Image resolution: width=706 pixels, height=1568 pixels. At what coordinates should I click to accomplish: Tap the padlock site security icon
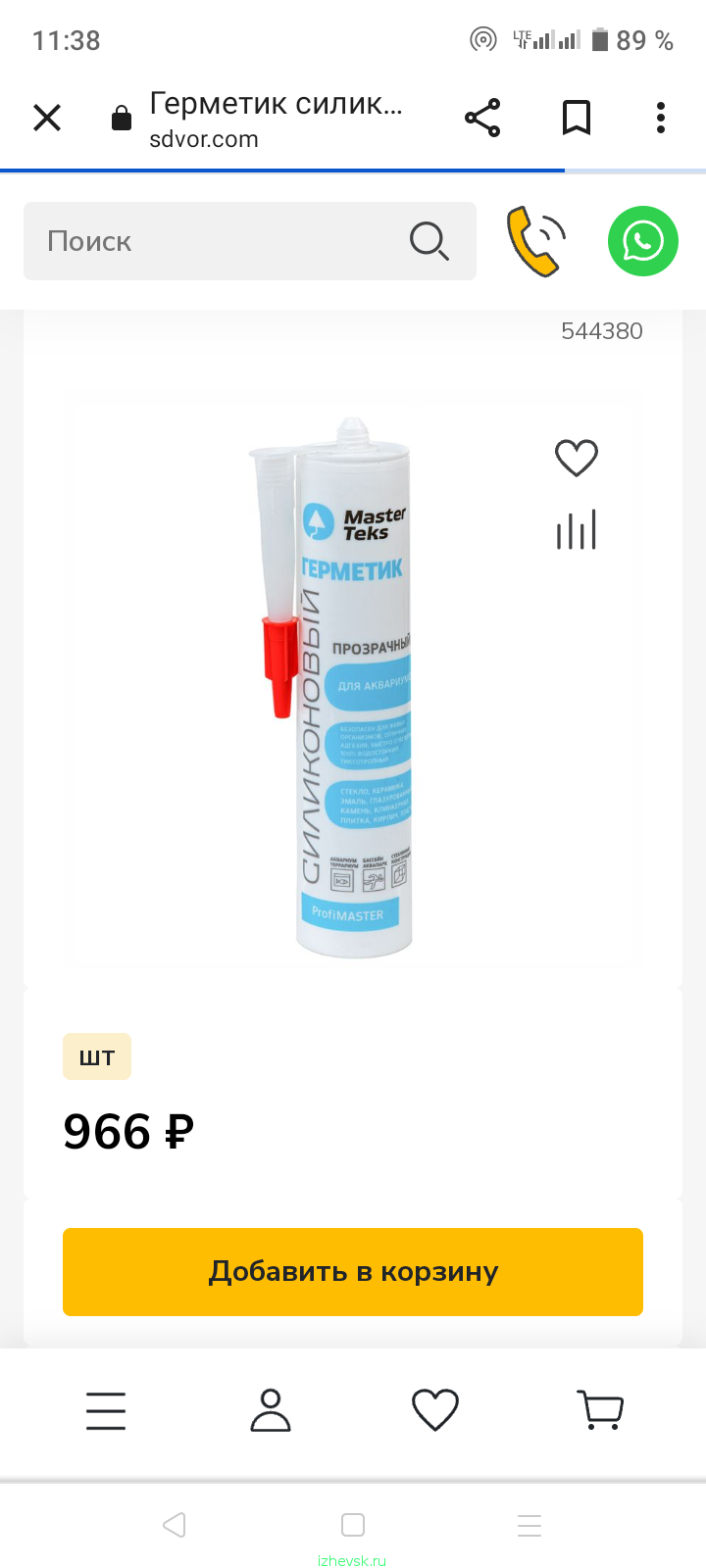(122, 119)
